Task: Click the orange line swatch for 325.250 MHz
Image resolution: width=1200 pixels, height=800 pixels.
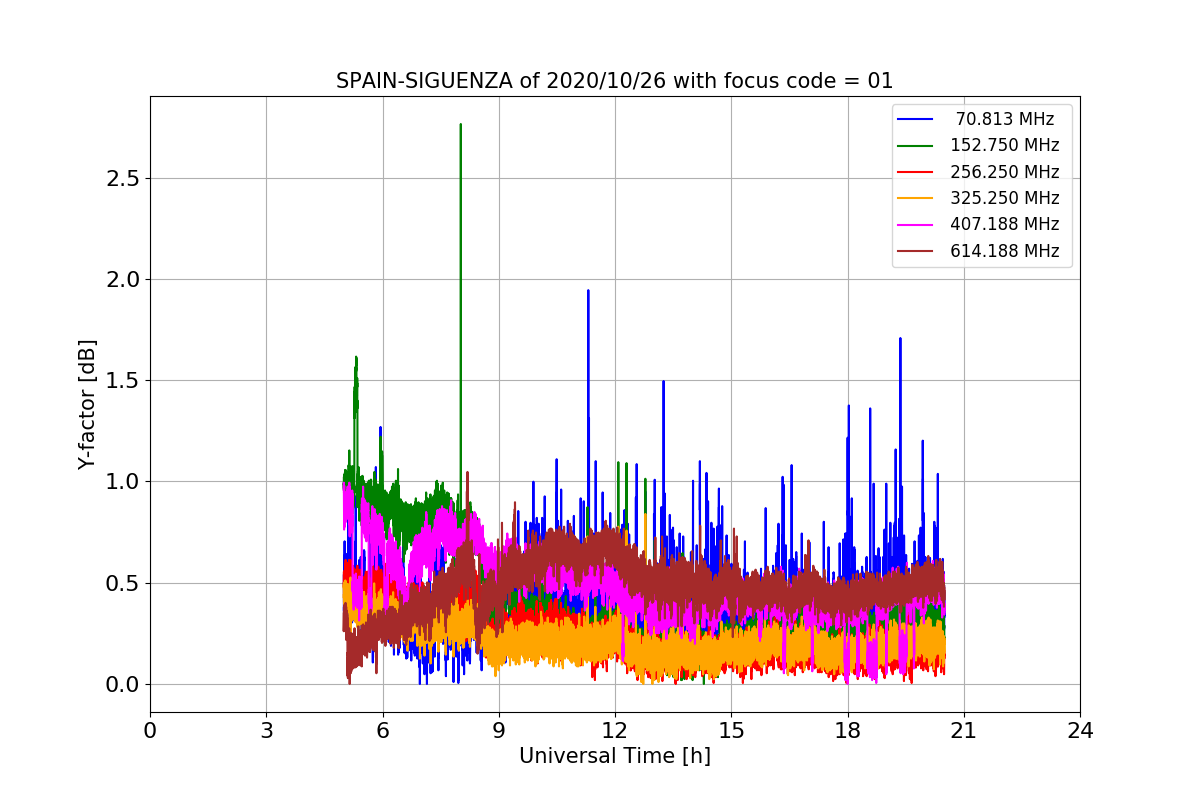Action: click(x=916, y=198)
